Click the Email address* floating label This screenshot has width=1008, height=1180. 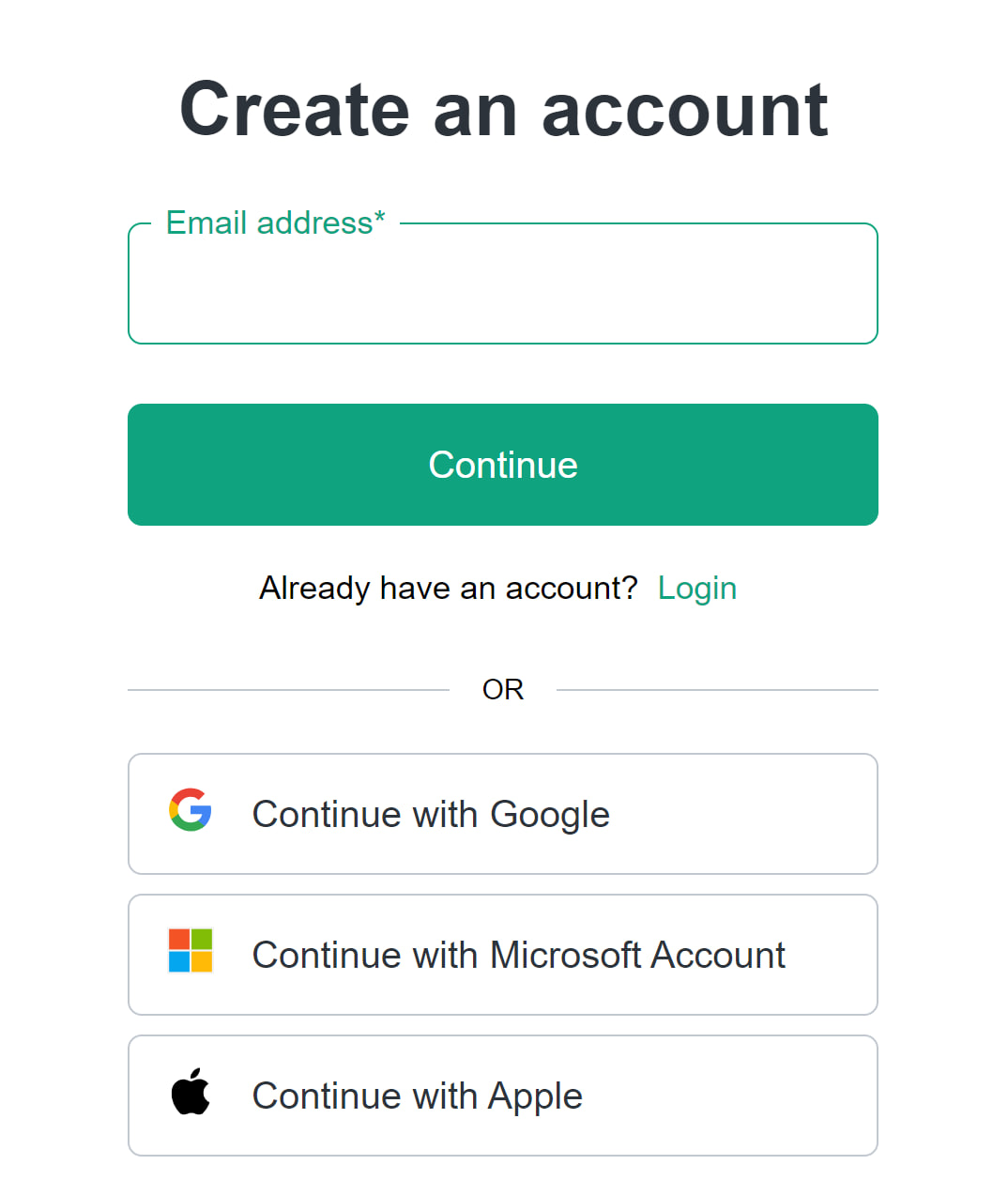click(276, 222)
